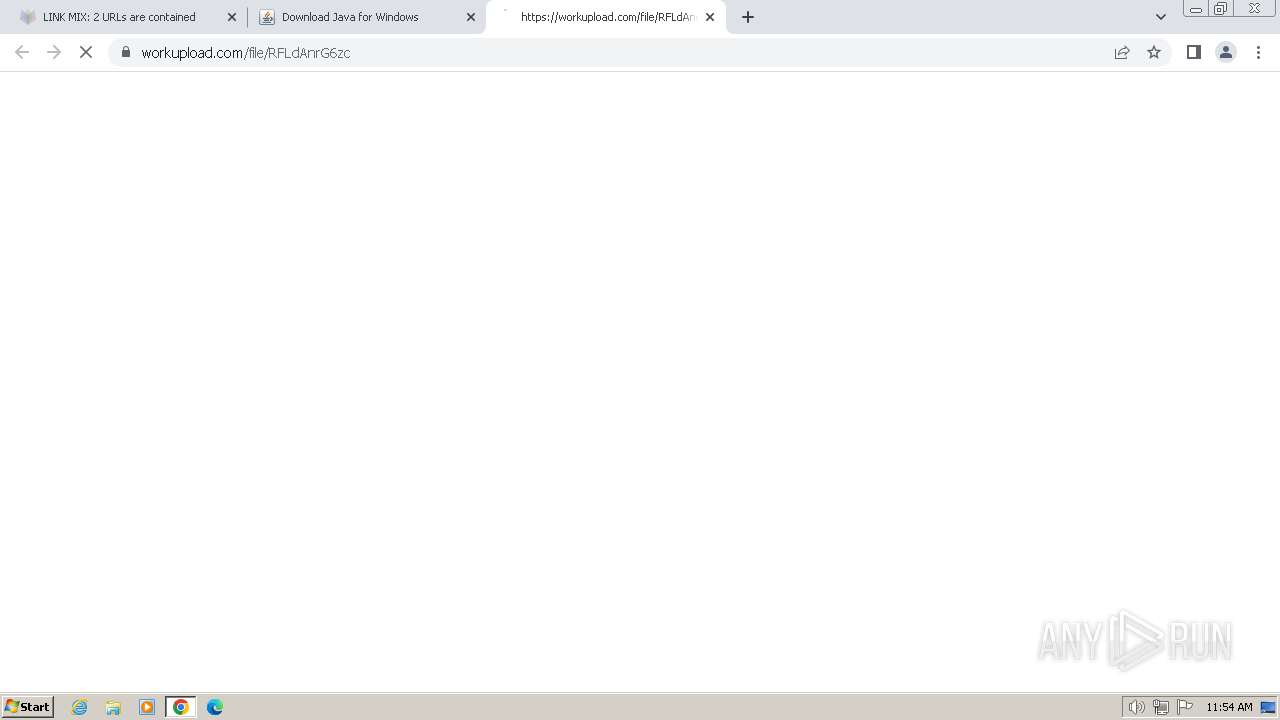This screenshot has width=1280, height=720.
Task: Open Windows Media Player from taskbar
Action: pos(147,707)
